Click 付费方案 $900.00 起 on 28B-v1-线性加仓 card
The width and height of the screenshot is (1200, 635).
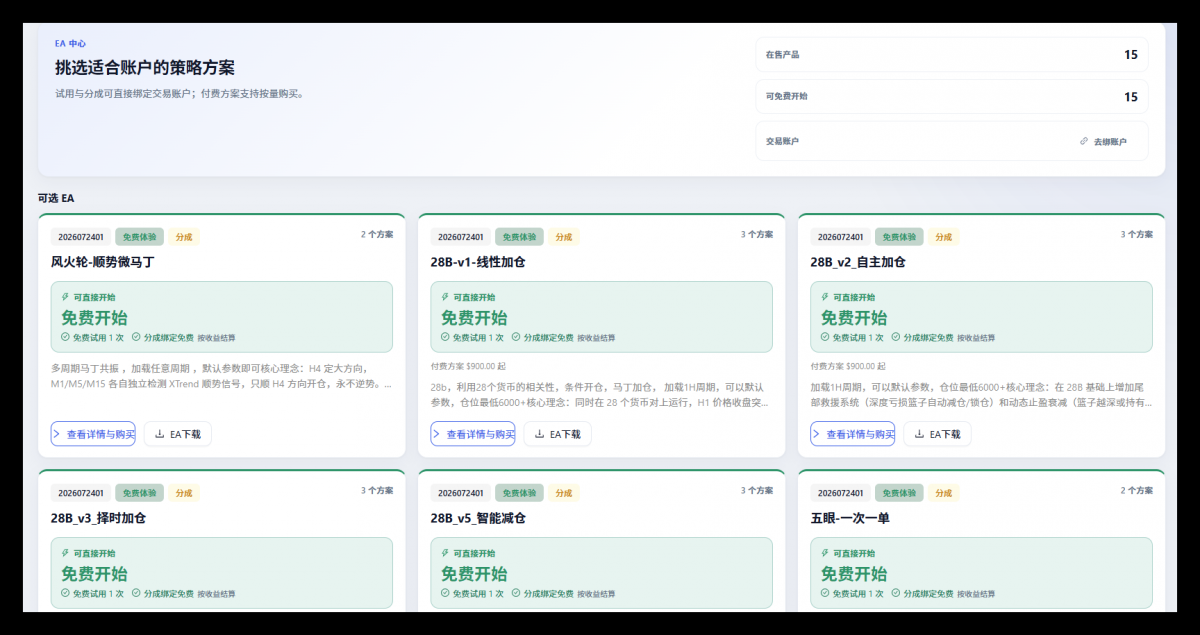[468, 366]
